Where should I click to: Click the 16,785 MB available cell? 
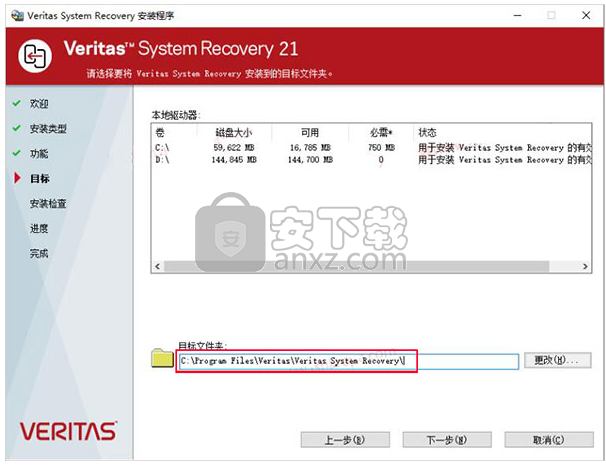pos(310,148)
